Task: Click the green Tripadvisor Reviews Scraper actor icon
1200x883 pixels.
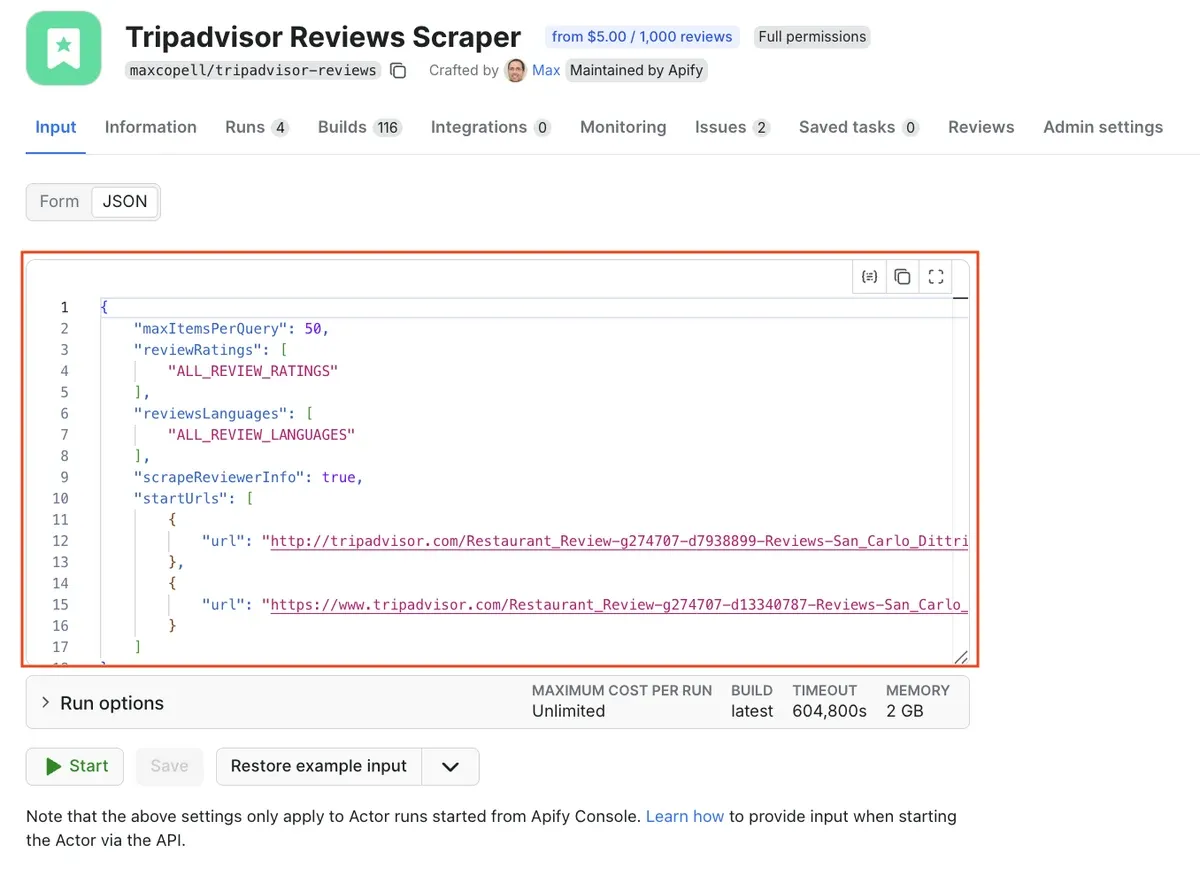Action: [x=64, y=48]
